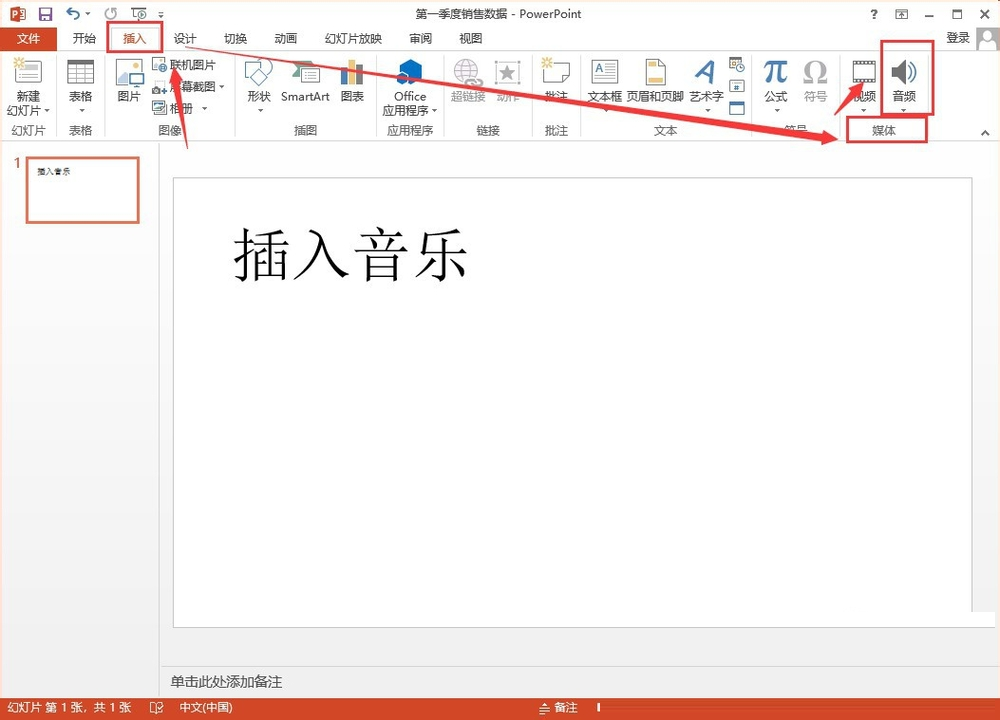This screenshot has height=720, width=1000.
Task: Click the notes area 单击此处添加备注
Action: click(x=226, y=682)
